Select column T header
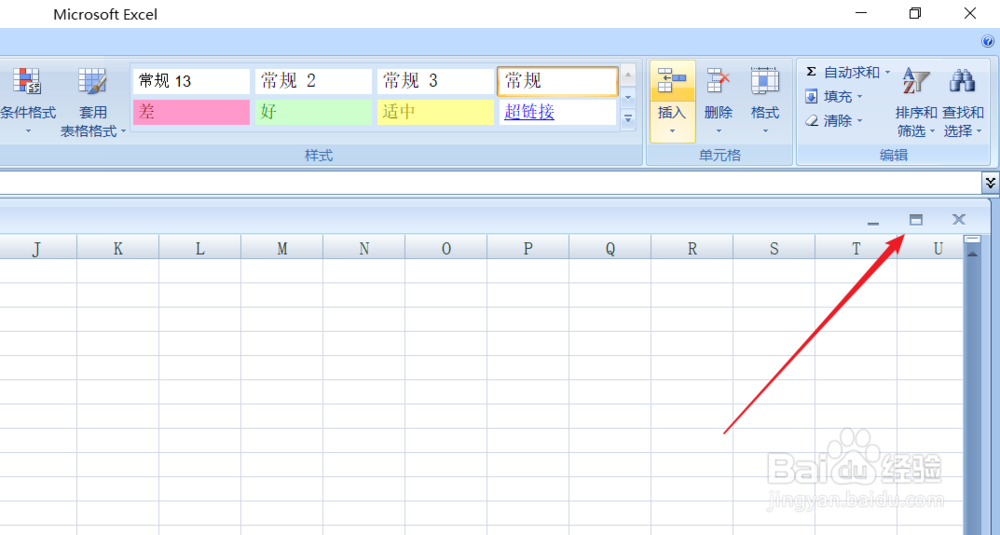1000x535 pixels. (x=856, y=247)
